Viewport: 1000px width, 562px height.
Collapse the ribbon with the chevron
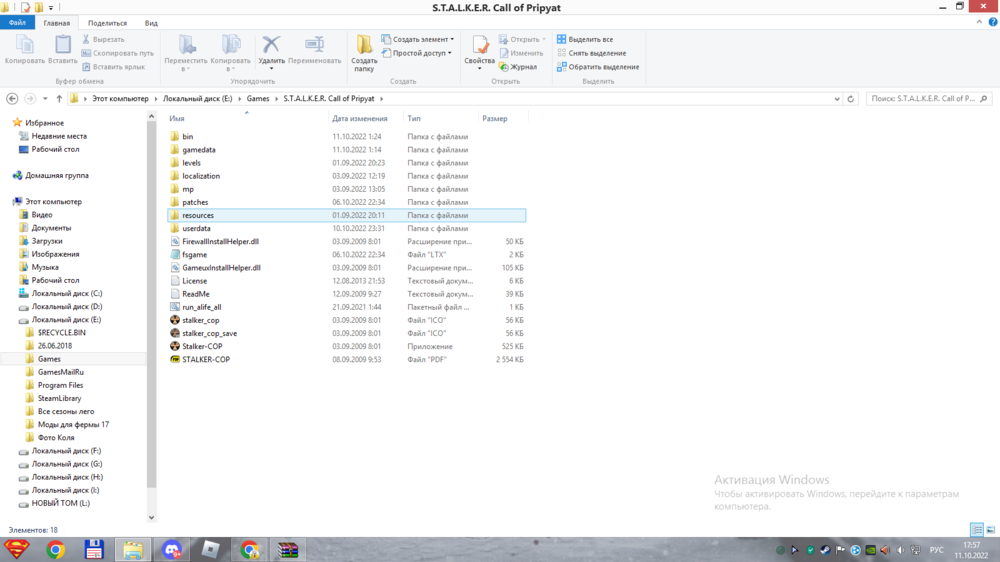coord(978,23)
